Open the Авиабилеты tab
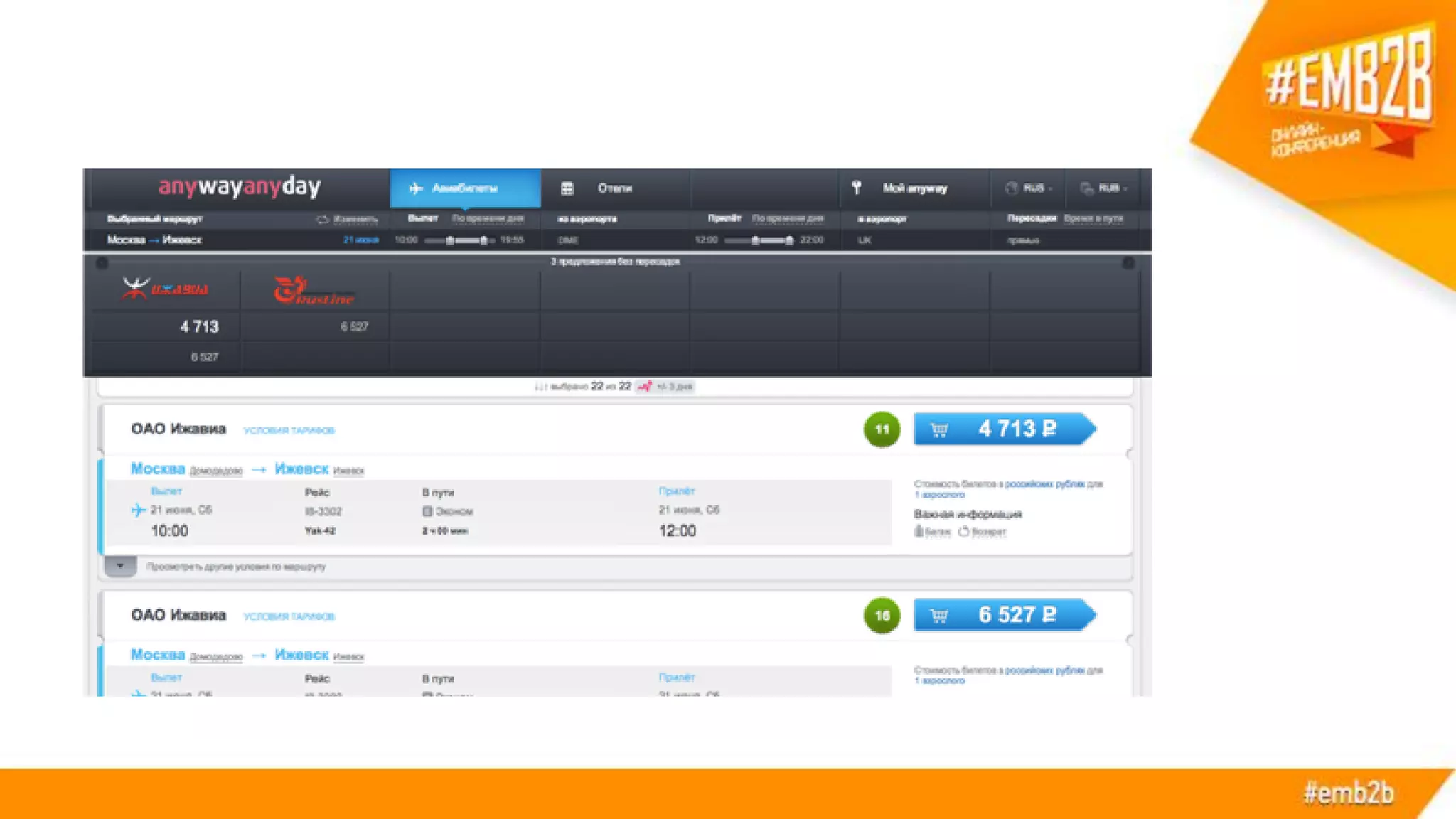 465,188
